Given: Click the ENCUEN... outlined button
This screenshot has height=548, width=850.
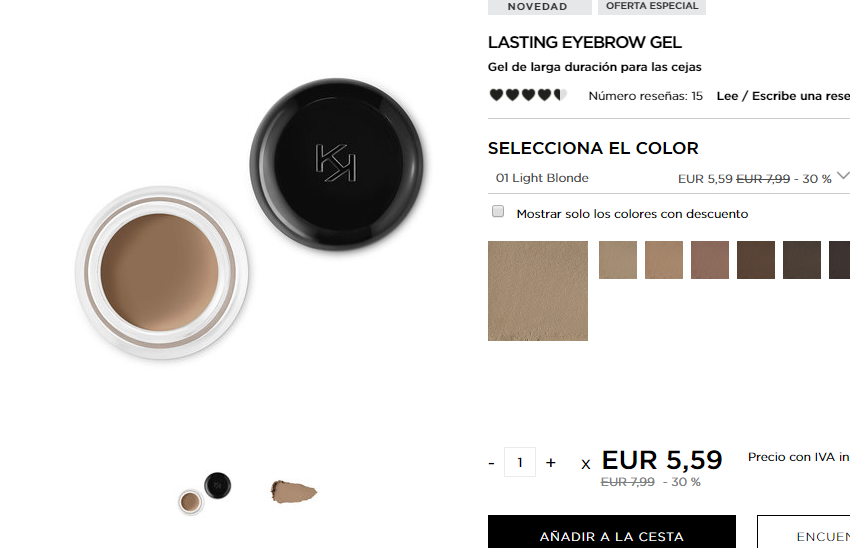Looking at the screenshot, I should [x=803, y=532].
